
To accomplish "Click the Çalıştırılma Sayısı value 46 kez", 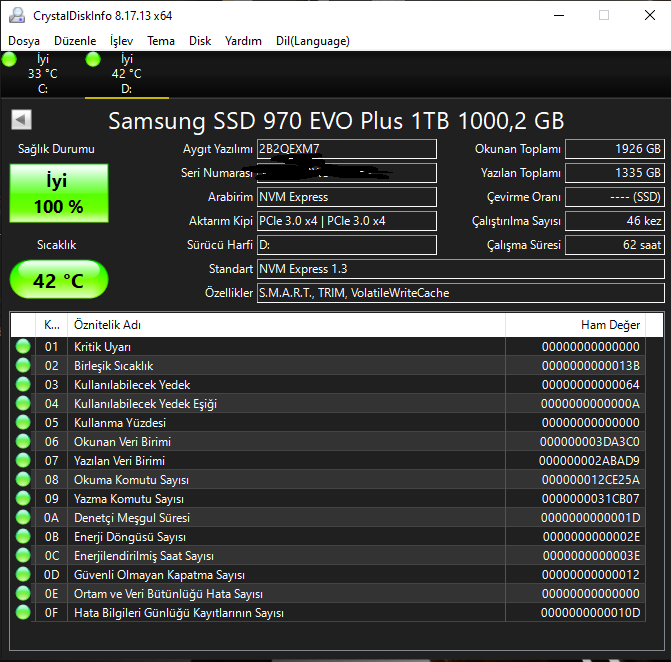I will click(x=615, y=221).
